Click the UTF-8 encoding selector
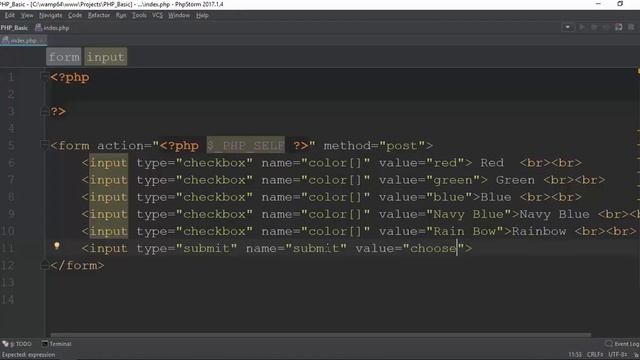This screenshot has height=360, width=640. (617, 355)
